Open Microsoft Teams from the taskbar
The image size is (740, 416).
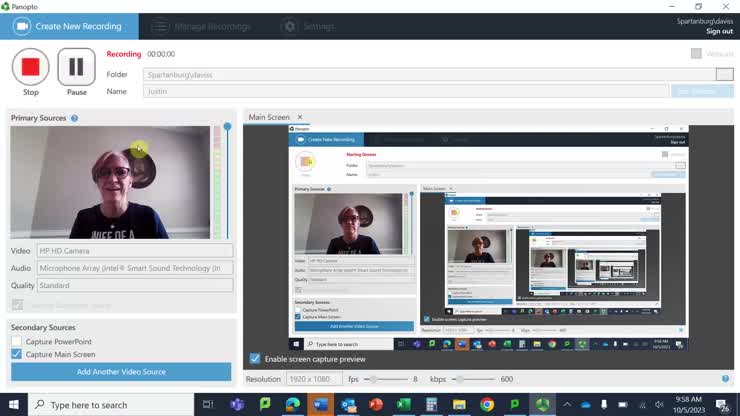coord(237,405)
